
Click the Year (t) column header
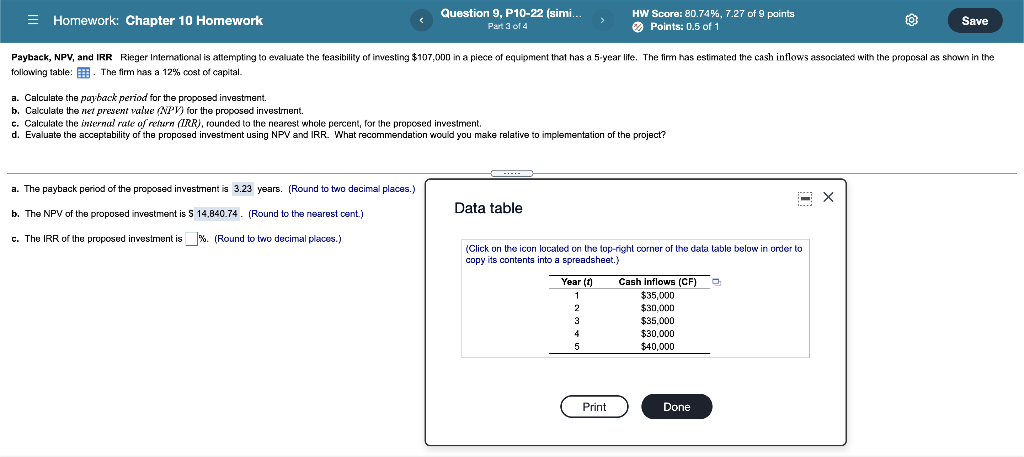pyautogui.click(x=577, y=282)
